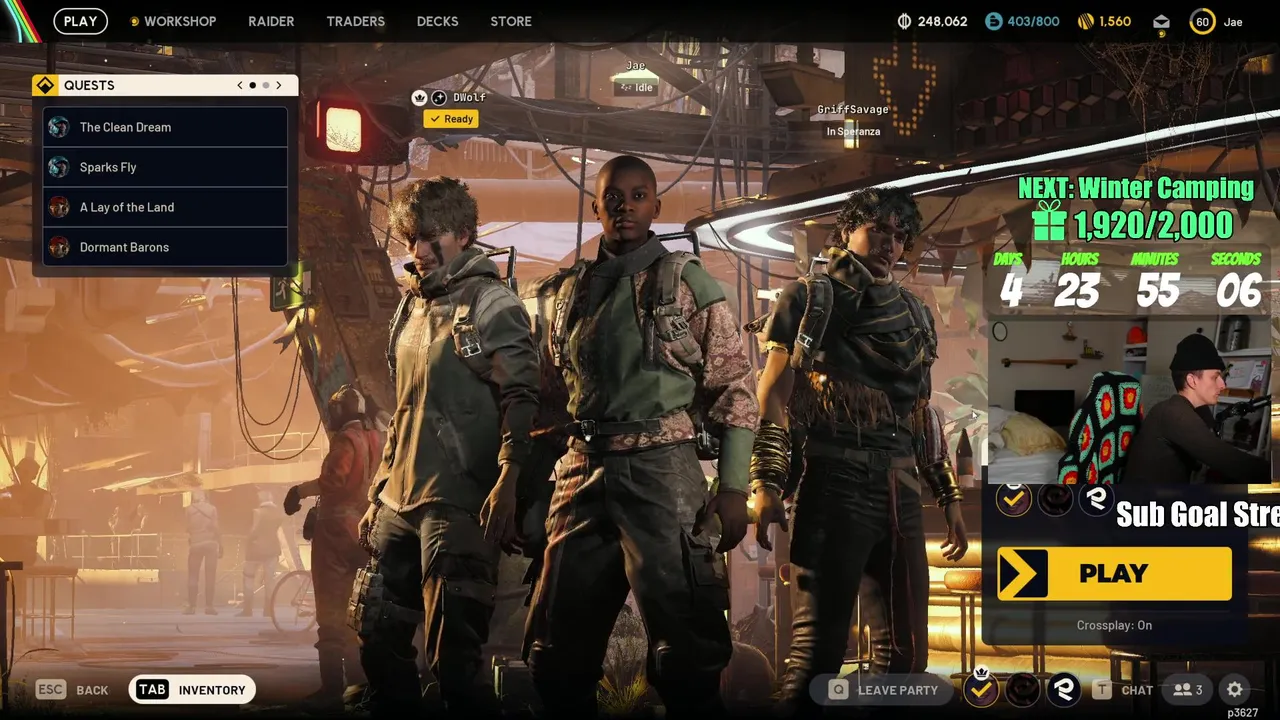
Task: Toggle DWolf's Ready status badge
Action: 451,119
